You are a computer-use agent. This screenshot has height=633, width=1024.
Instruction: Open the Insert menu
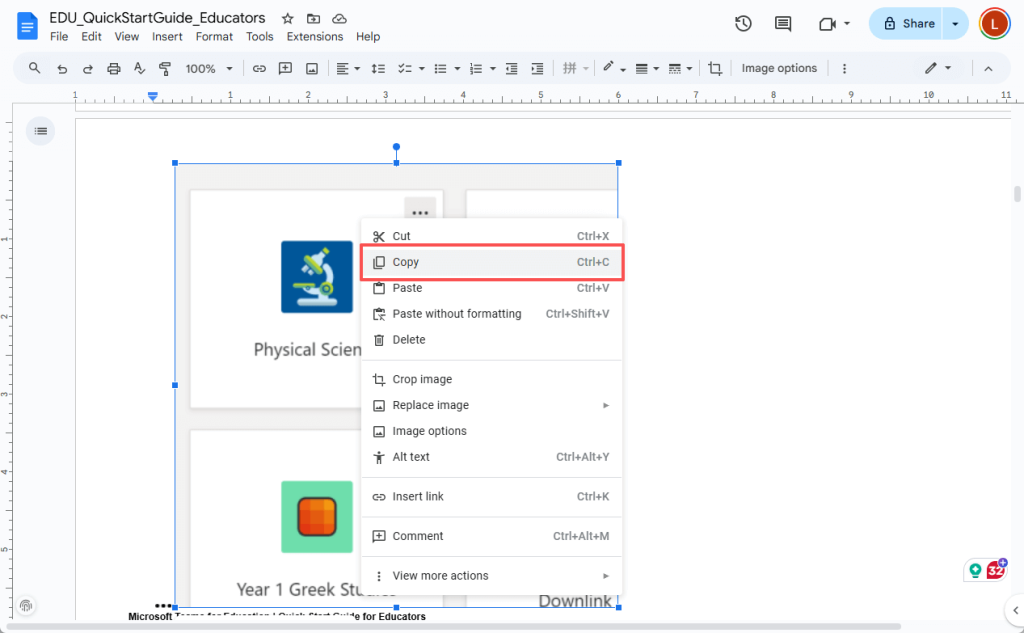coord(166,36)
